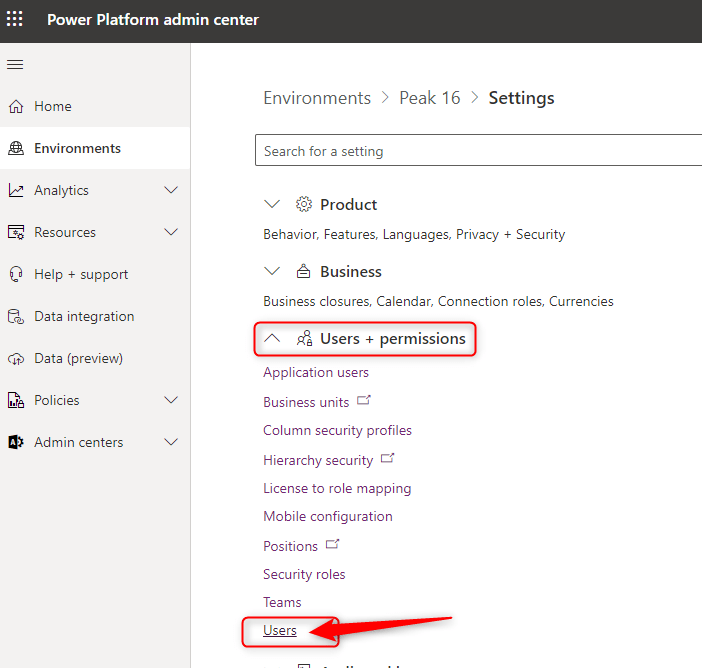Open the Users link
The image size is (702, 668).
click(x=280, y=630)
